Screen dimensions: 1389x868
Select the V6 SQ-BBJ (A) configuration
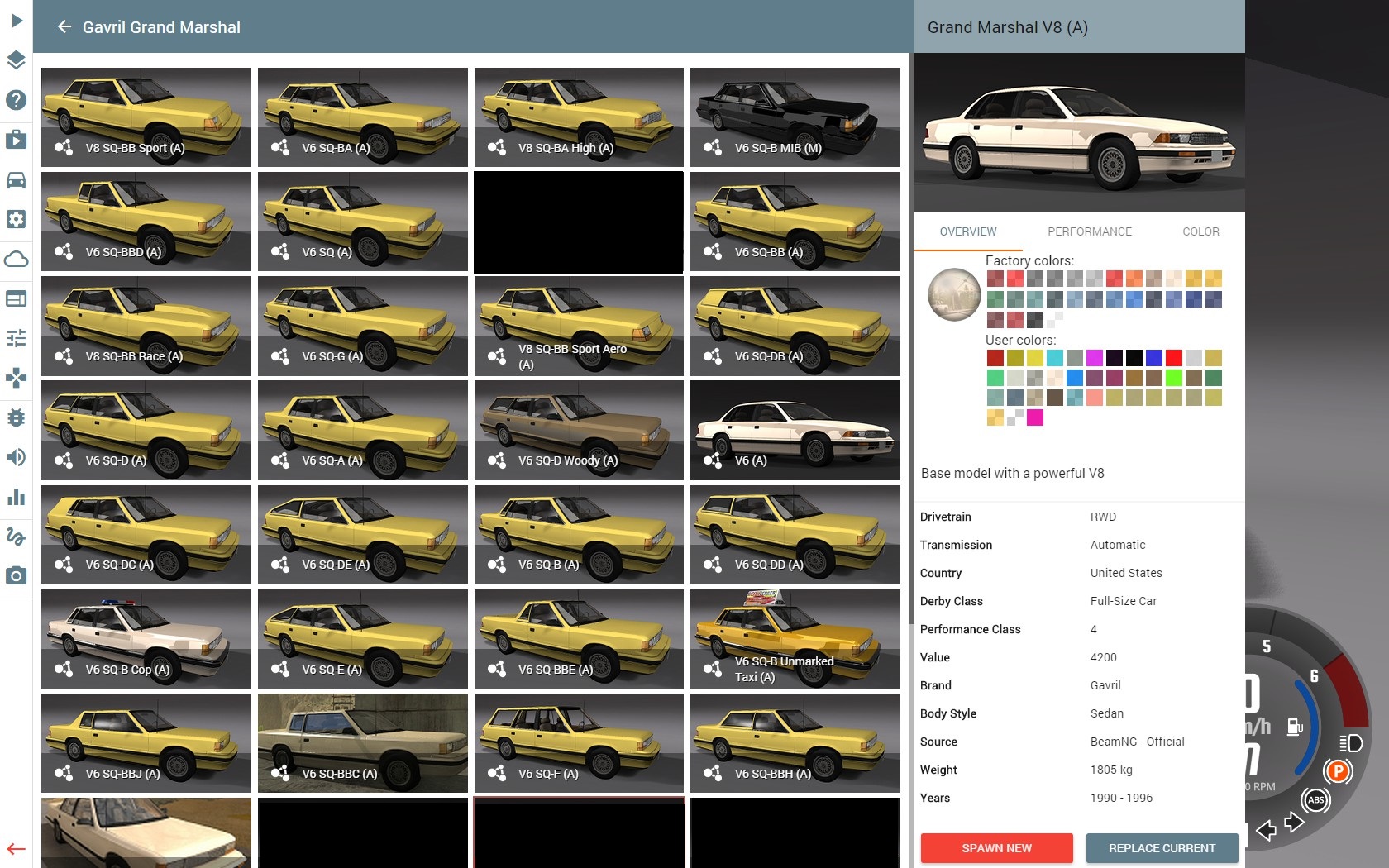(x=146, y=743)
